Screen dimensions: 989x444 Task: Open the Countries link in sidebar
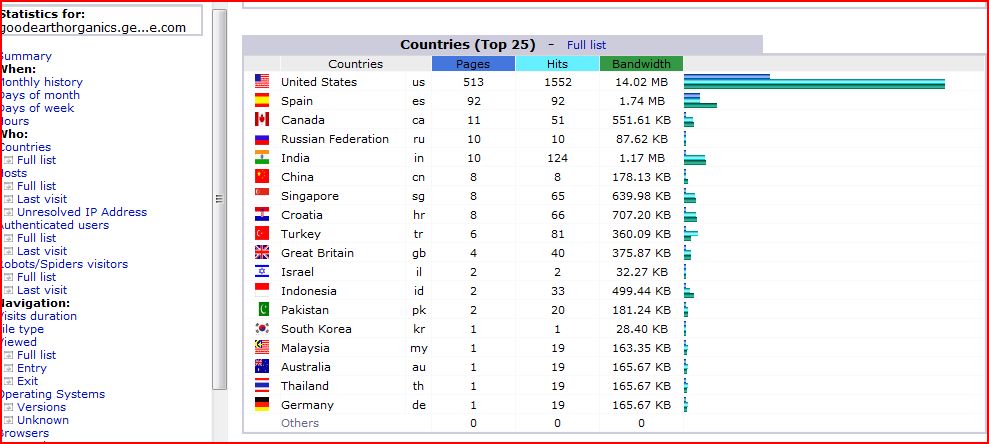click(x=25, y=147)
